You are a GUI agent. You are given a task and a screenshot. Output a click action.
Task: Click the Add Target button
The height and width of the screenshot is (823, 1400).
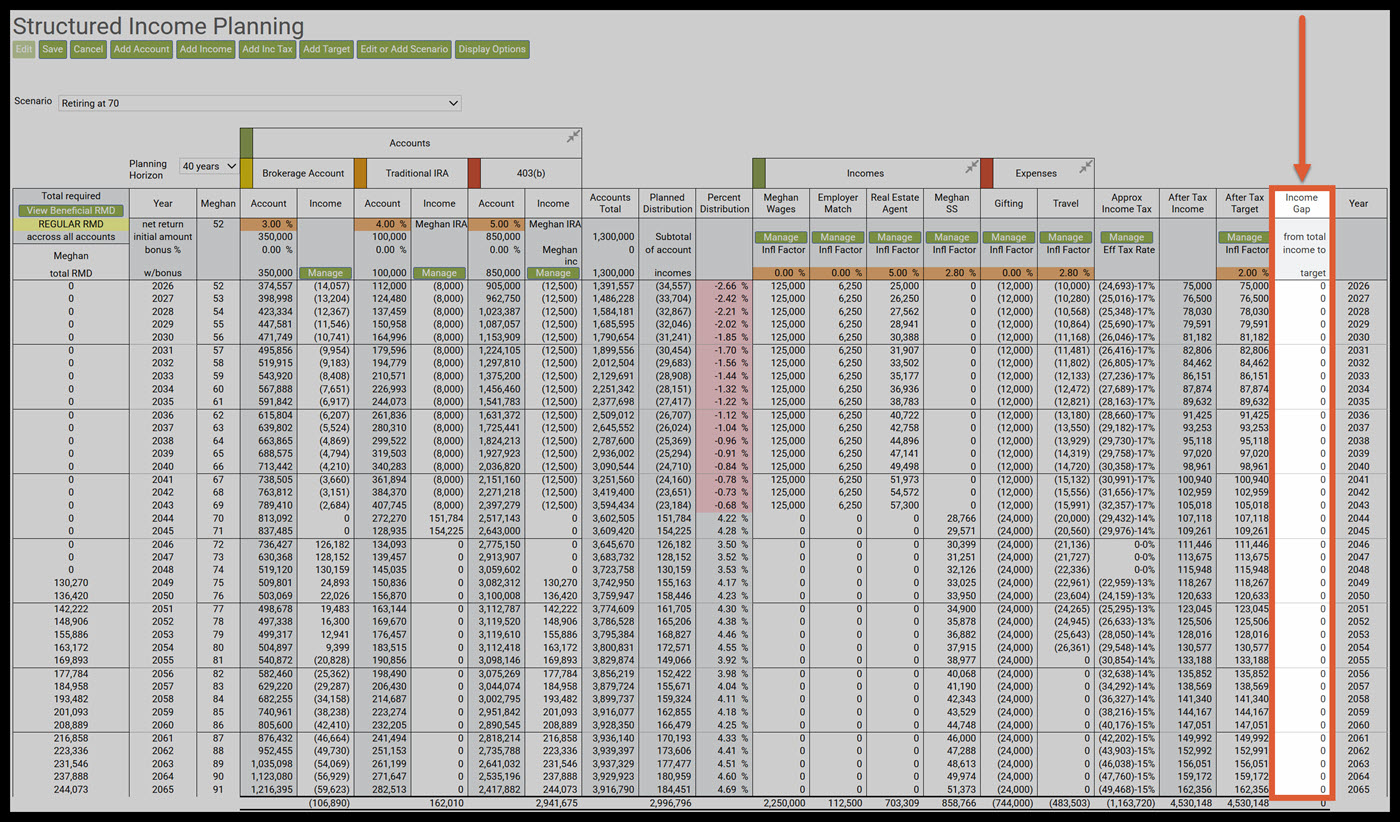[327, 49]
